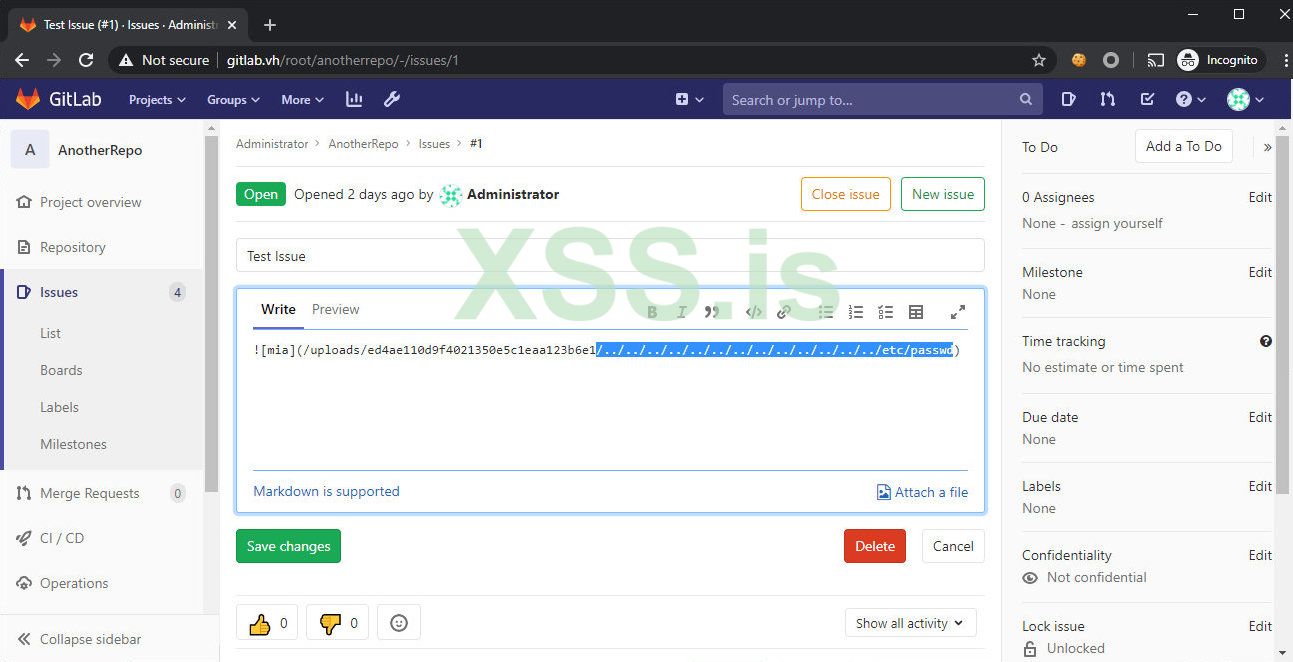Edit the Due date section
The height and width of the screenshot is (662, 1293).
pos(1260,417)
